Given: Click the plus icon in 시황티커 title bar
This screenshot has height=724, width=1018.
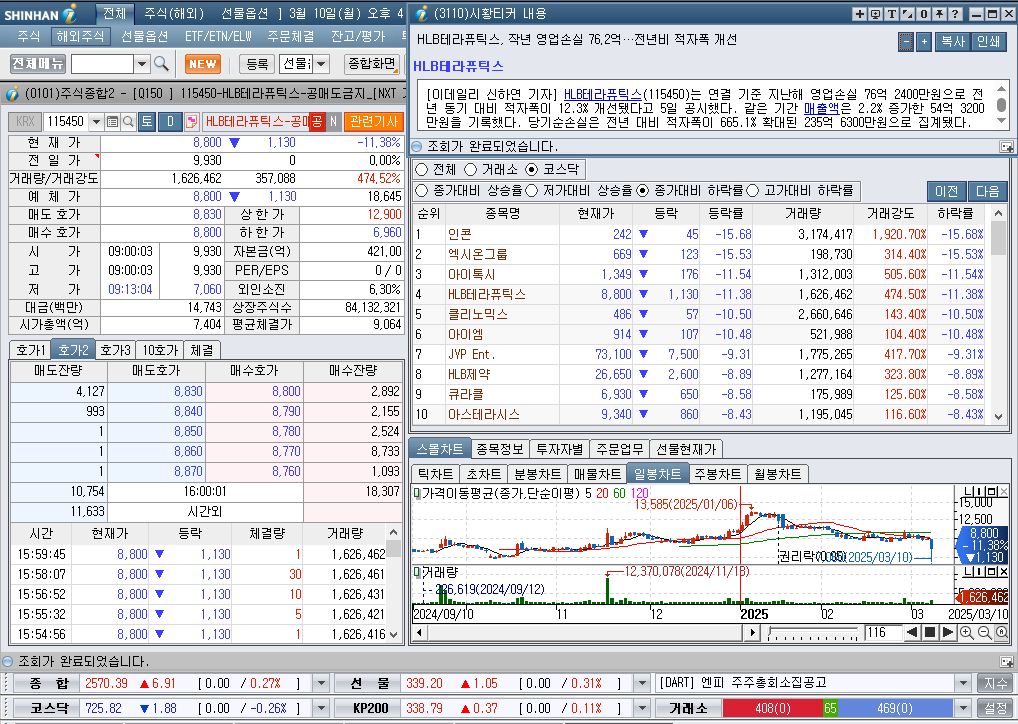Looking at the screenshot, I should [860, 14].
